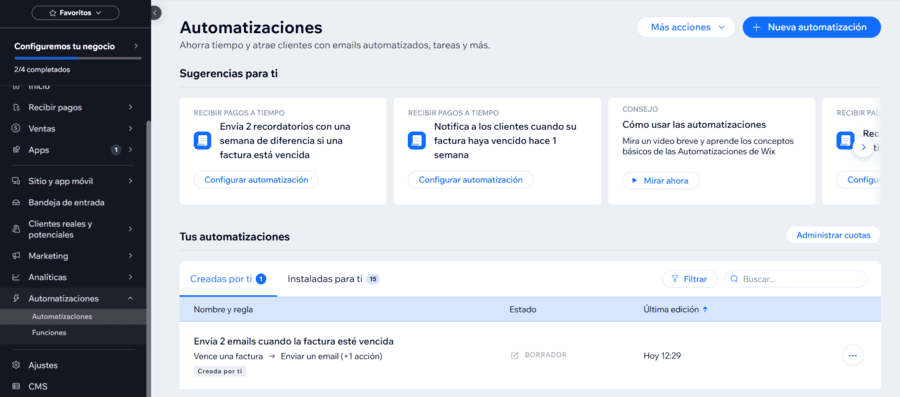Click Mirar ahora video button
This screenshot has width=900, height=397.
[x=660, y=180]
